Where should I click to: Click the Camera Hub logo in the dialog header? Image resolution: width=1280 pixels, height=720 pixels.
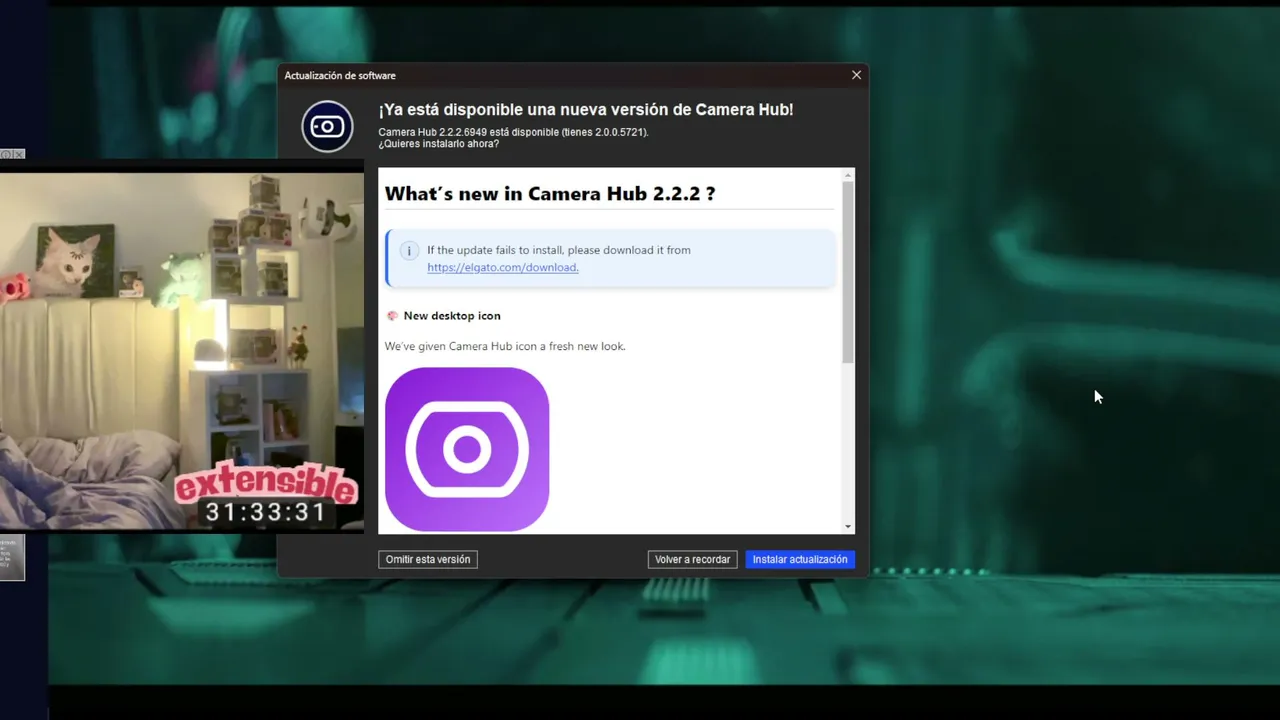tap(327, 127)
